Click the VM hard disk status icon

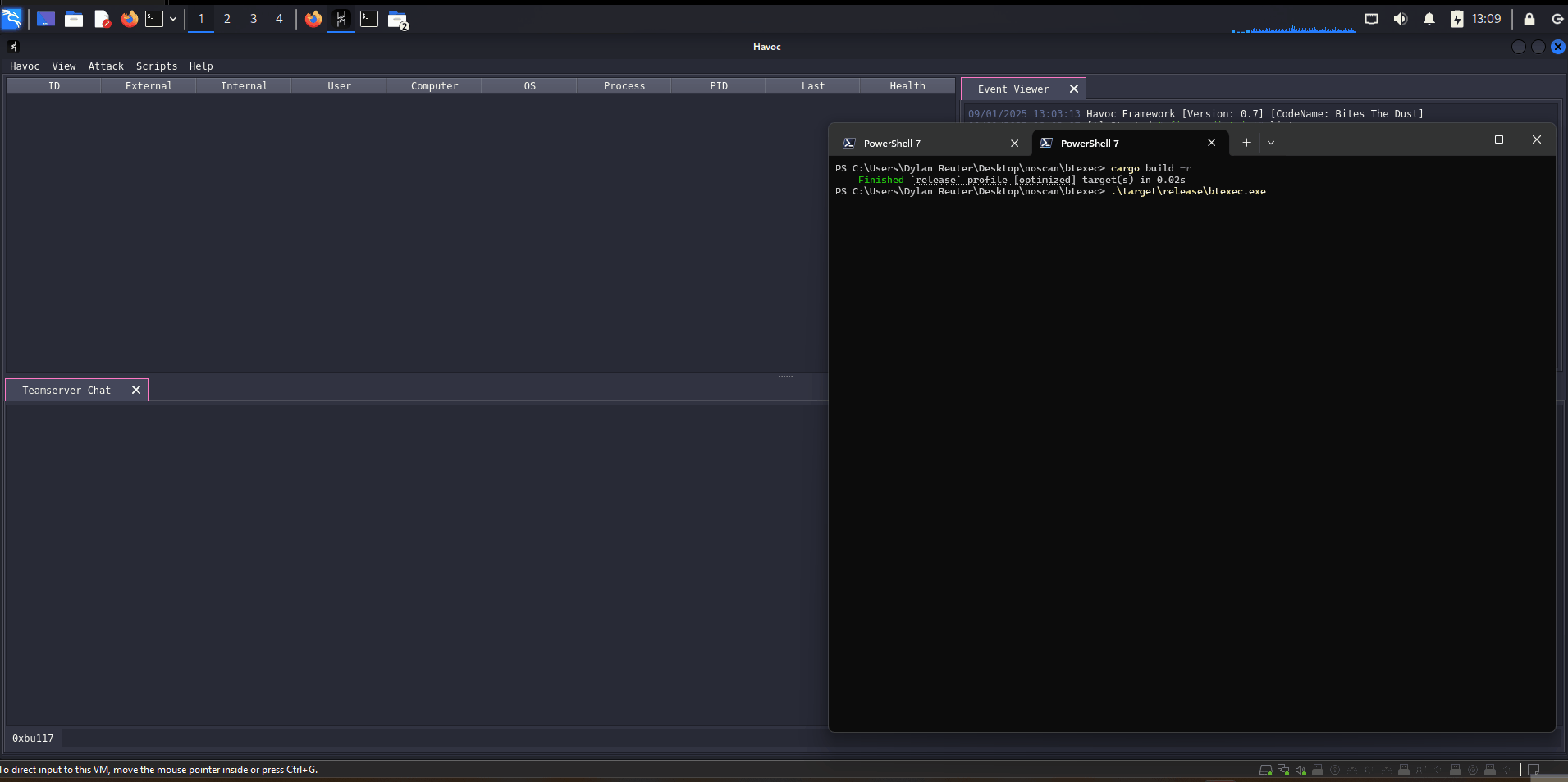[x=1265, y=770]
